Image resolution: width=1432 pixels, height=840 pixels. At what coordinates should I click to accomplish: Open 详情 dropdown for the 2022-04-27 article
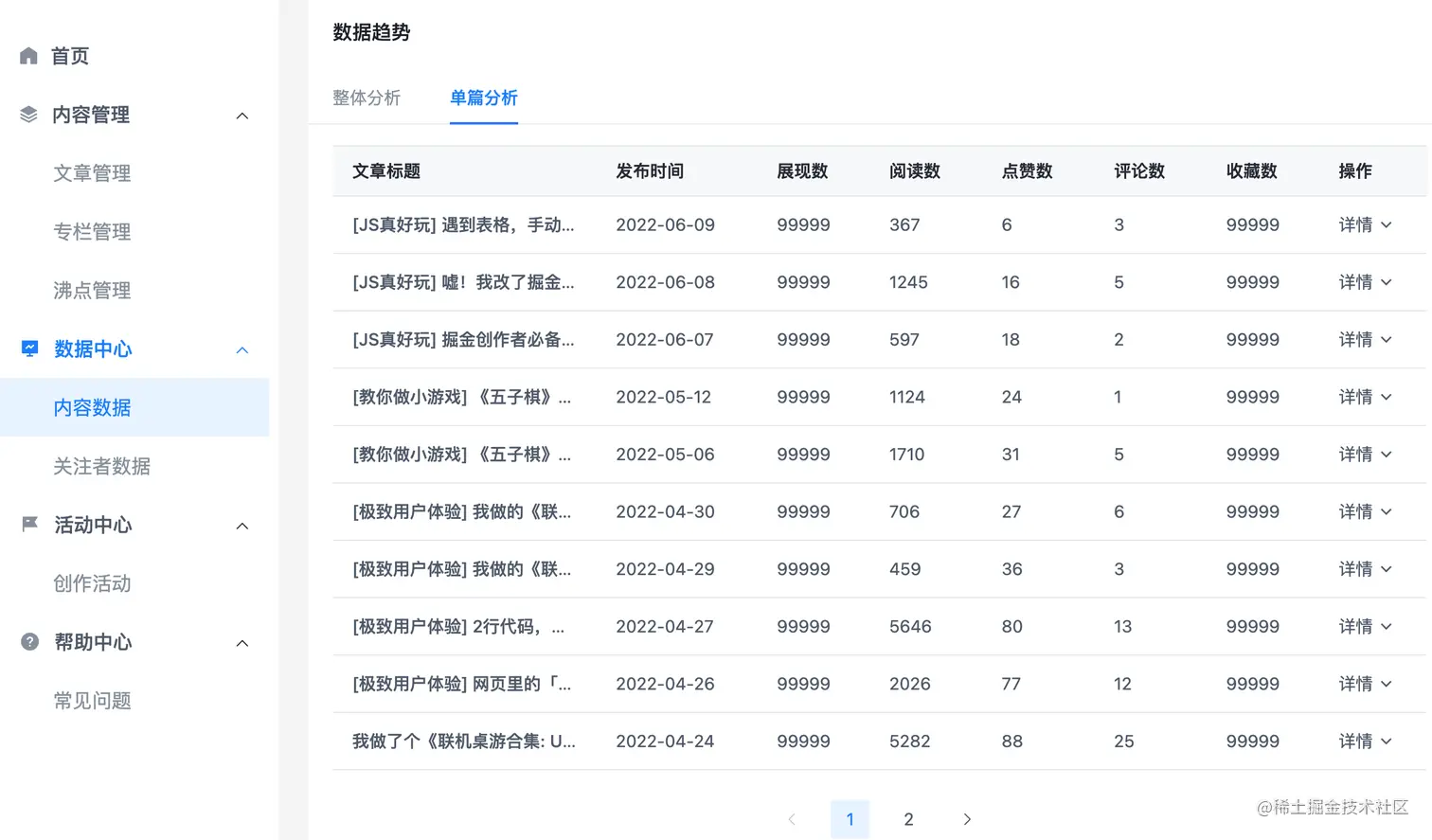tap(1365, 626)
